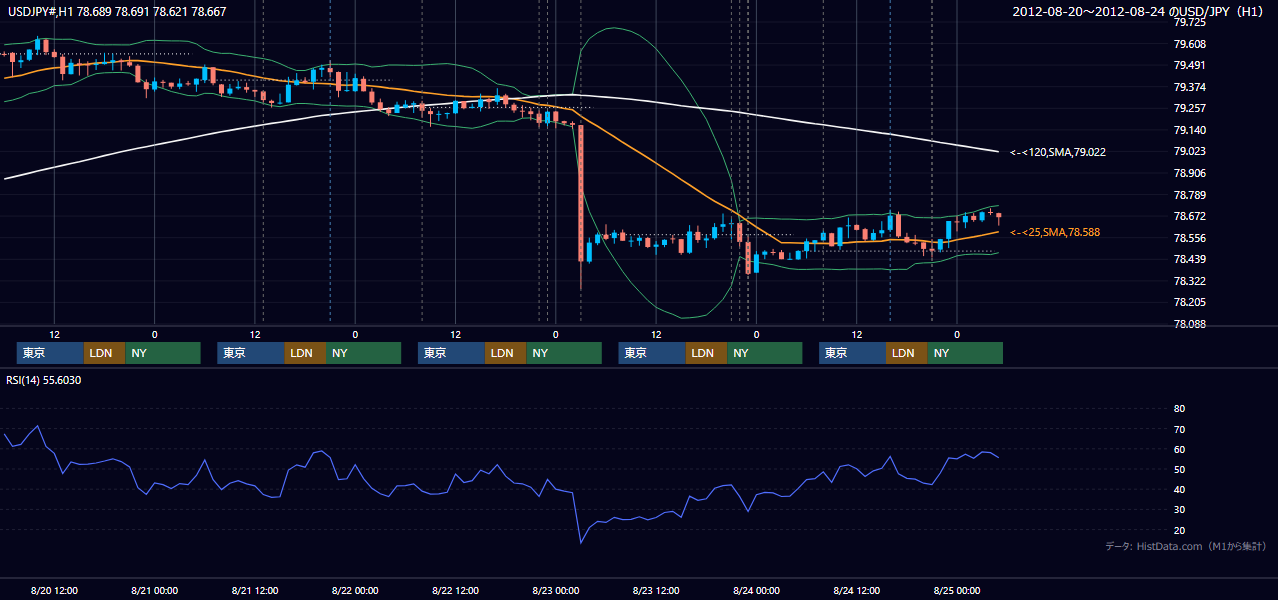This screenshot has width=1278, height=600.
Task: Click price axis value 79.257
Action: click(1189, 108)
